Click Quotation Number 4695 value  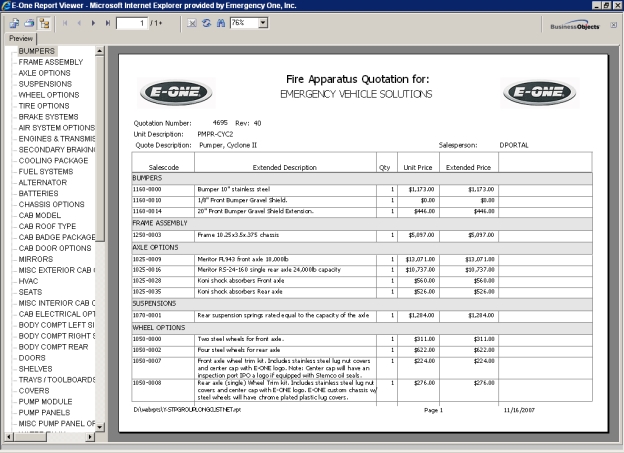(x=220, y=123)
